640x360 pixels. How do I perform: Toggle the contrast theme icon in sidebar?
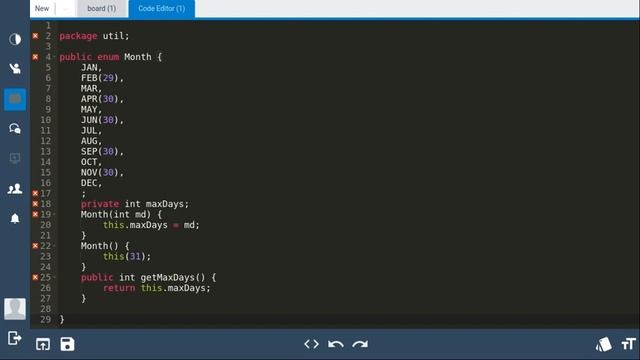(15, 39)
